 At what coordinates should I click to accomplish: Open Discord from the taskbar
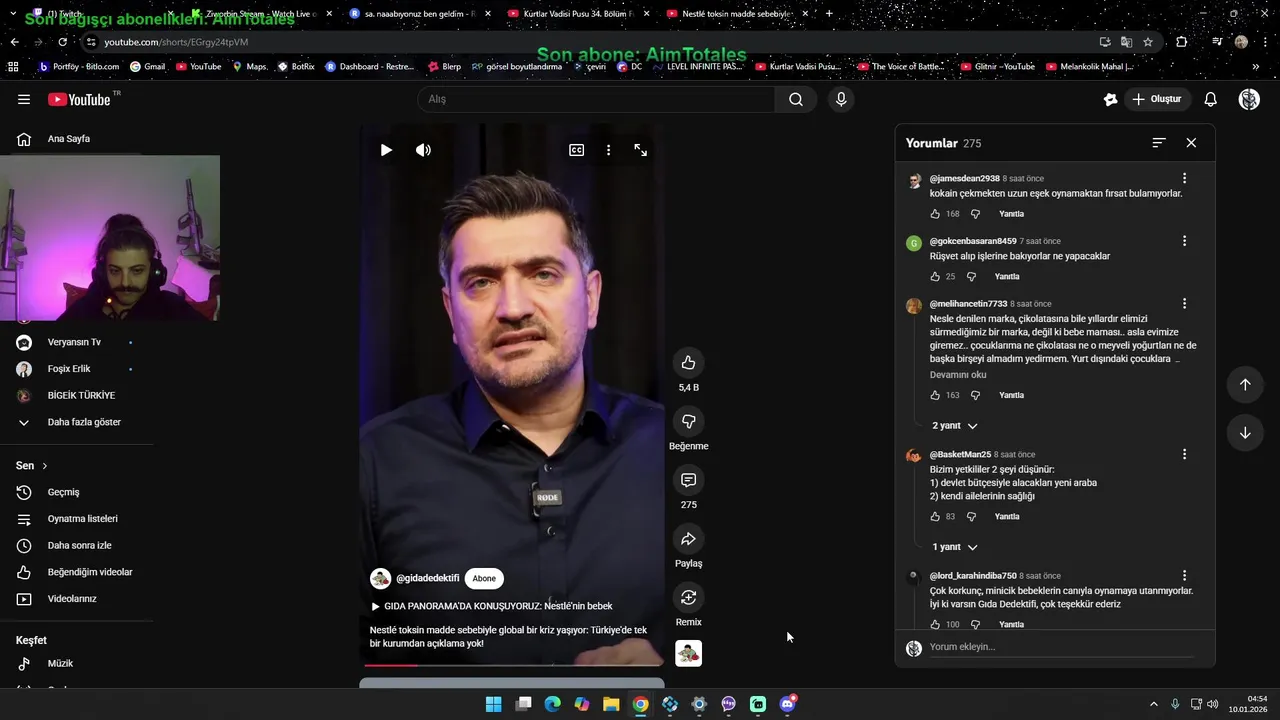[788, 704]
